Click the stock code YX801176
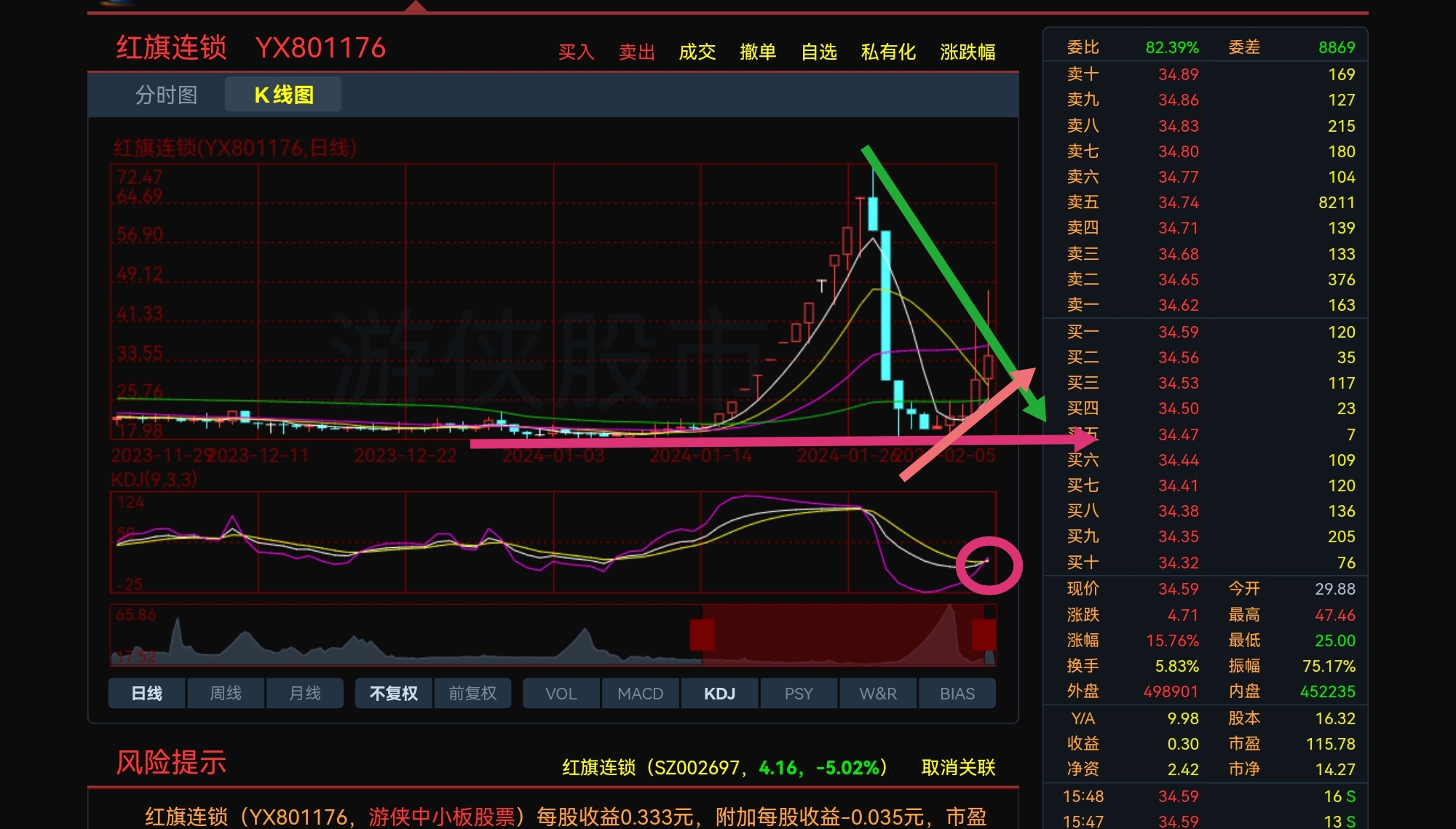Screen dimensions: 1456x829 (320, 48)
